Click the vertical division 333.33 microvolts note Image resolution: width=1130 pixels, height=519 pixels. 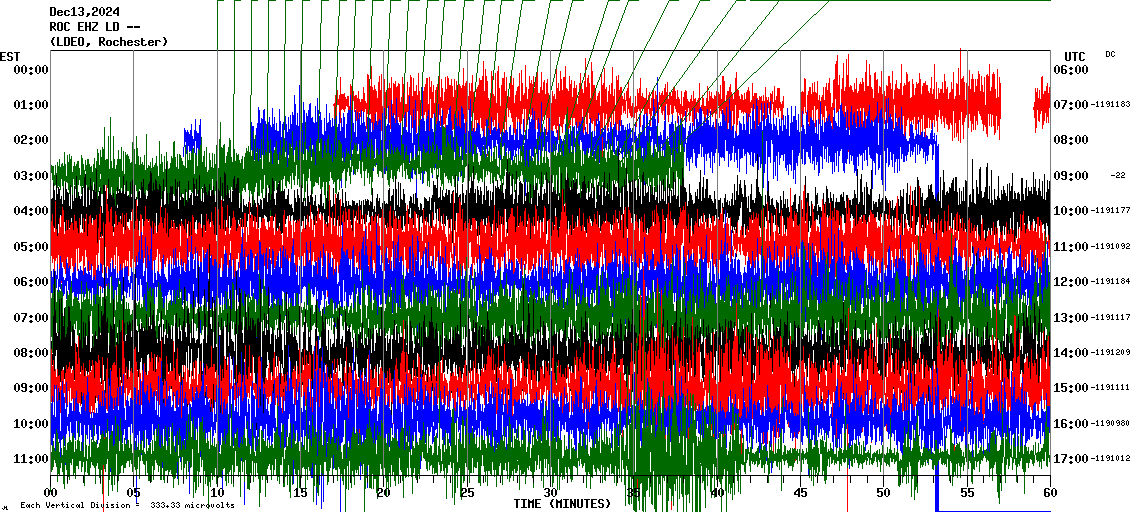[127, 506]
